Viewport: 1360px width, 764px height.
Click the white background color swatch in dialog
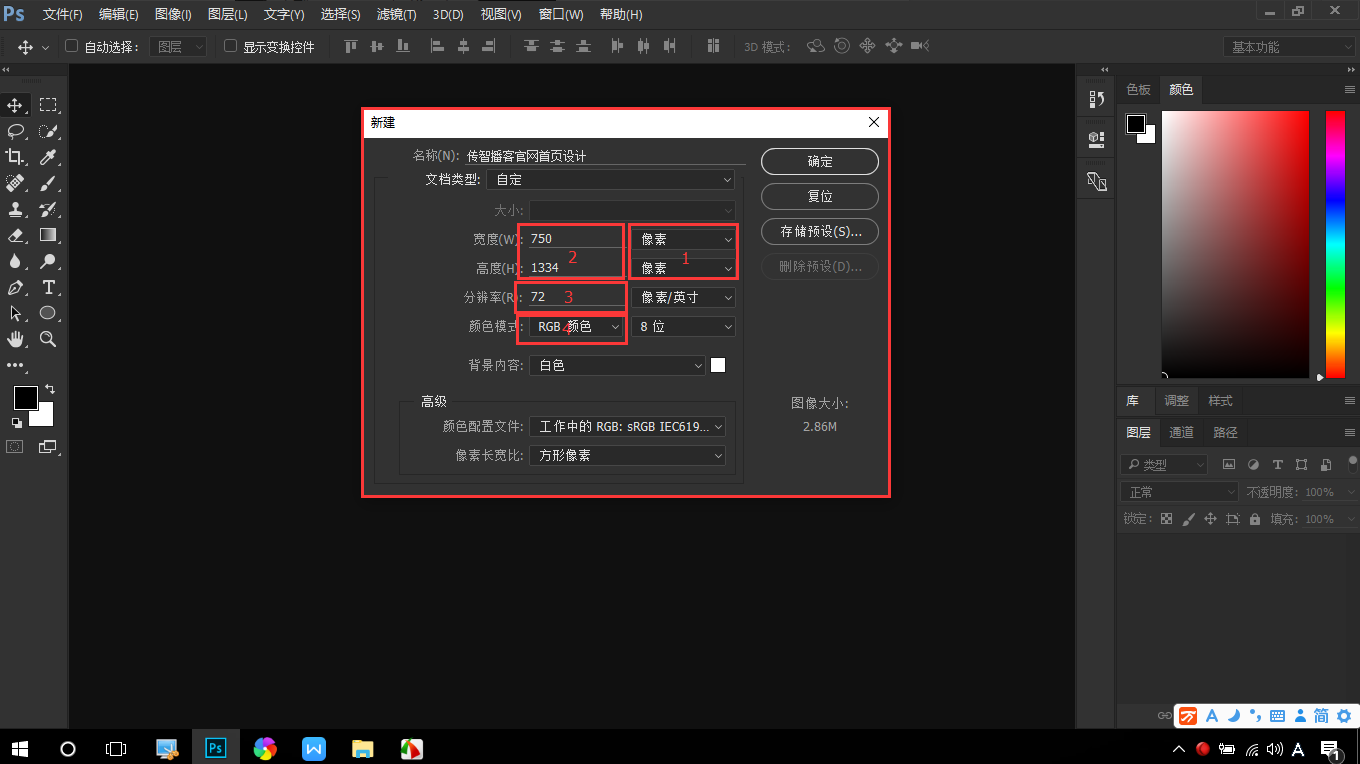click(x=718, y=365)
